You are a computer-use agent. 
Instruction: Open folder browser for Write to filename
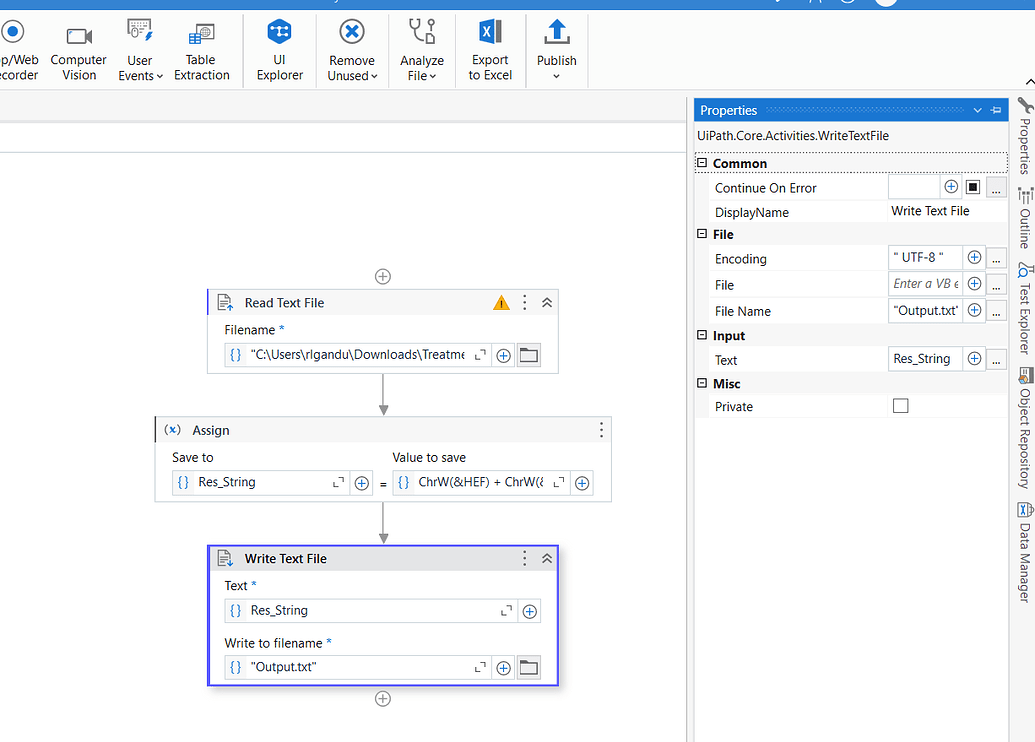(528, 667)
